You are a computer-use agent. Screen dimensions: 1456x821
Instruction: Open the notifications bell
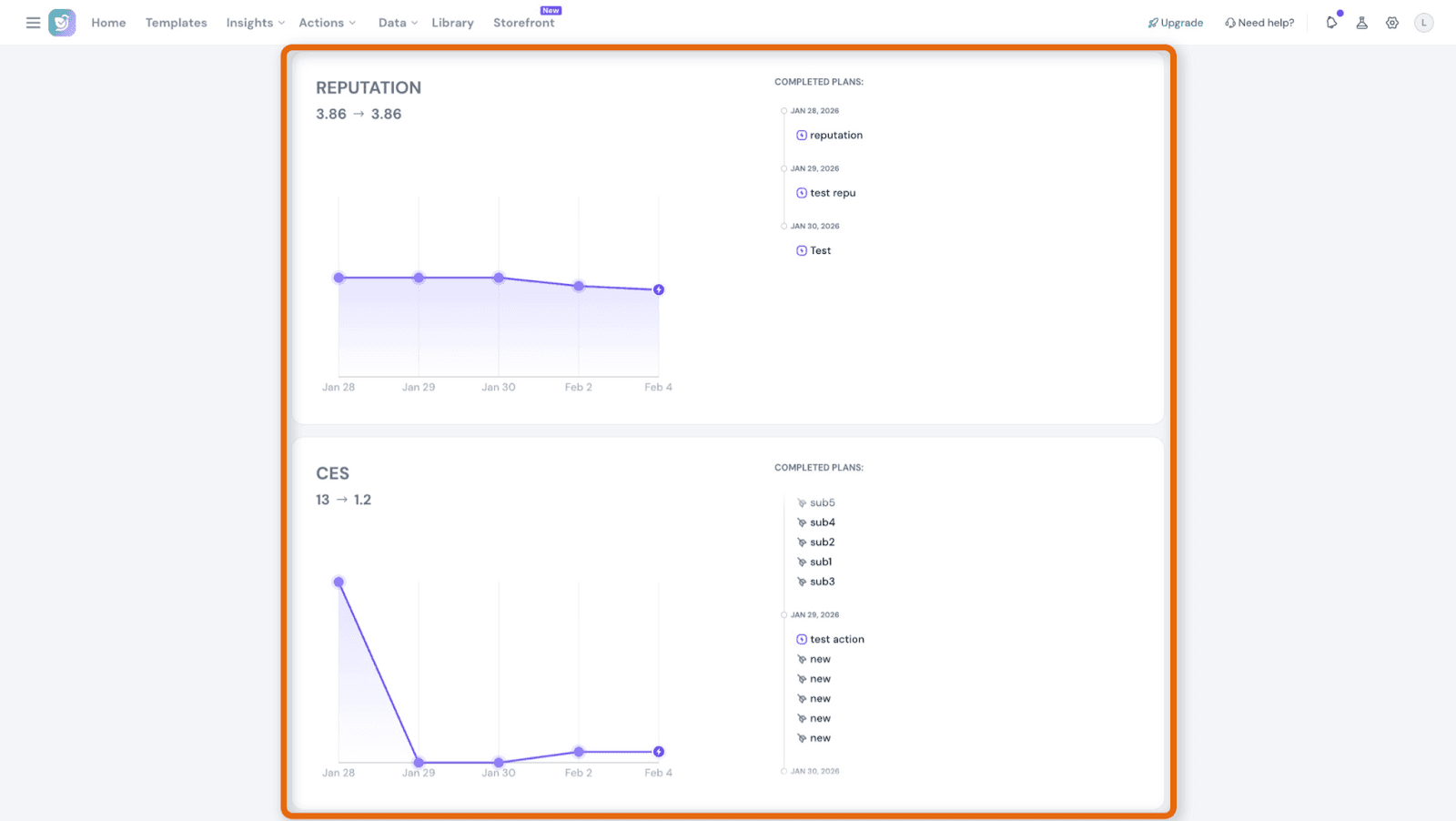pos(1331,23)
